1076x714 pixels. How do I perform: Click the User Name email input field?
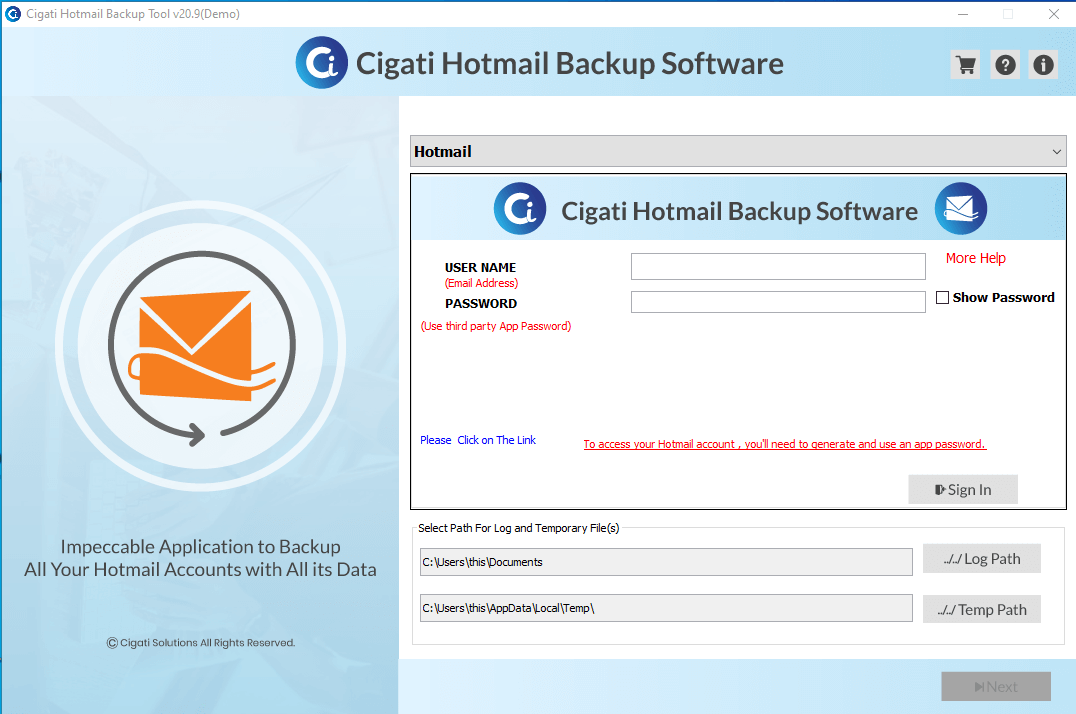coord(778,266)
